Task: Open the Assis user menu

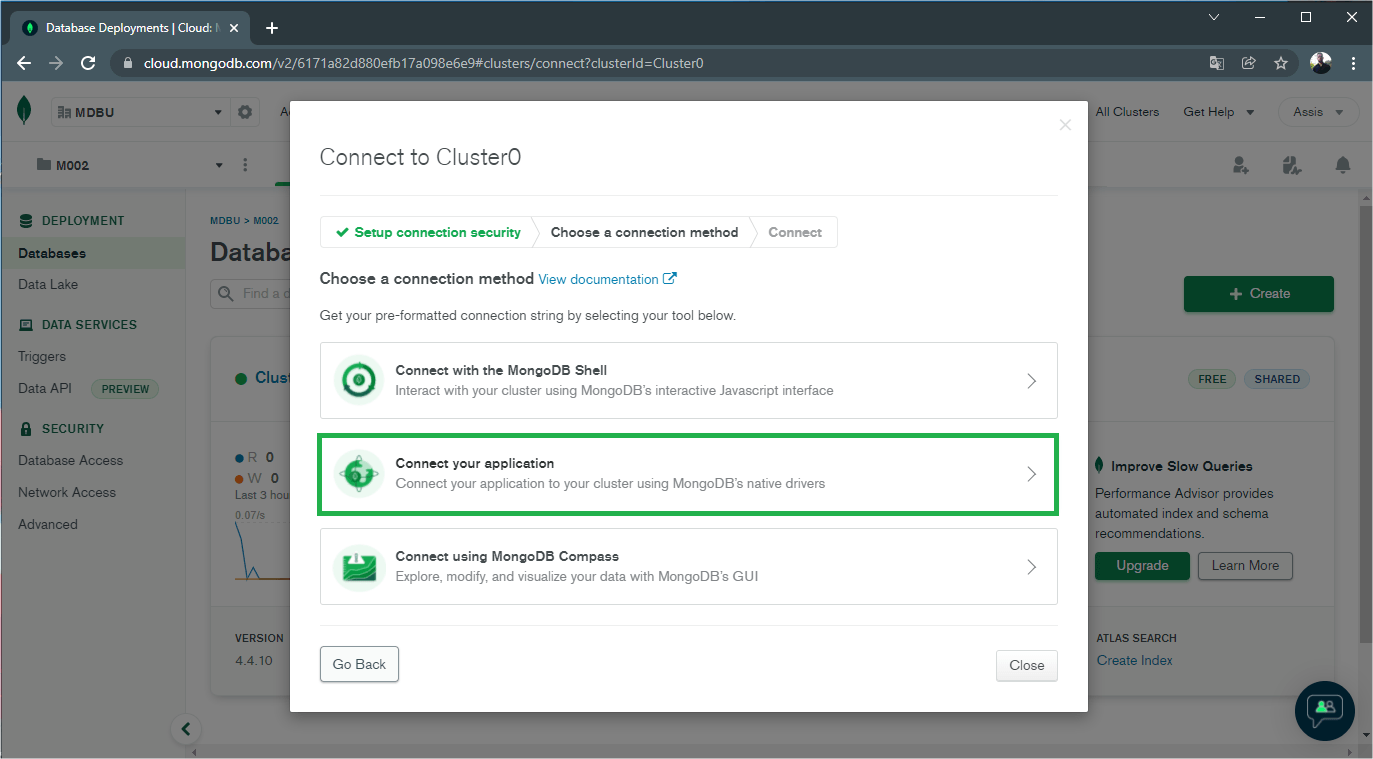Action: coord(1319,112)
